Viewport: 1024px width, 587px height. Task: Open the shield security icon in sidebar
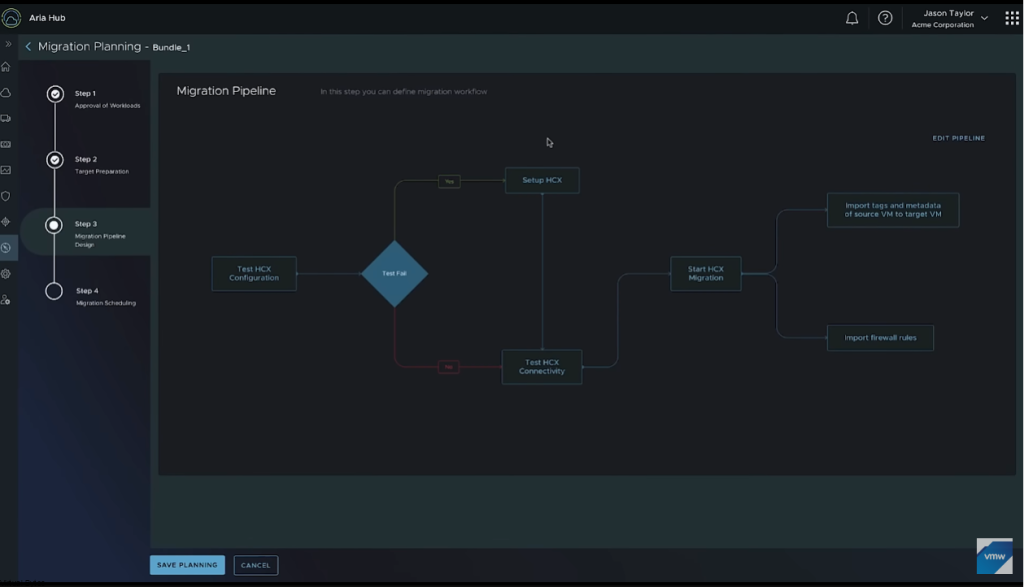(x=6, y=196)
